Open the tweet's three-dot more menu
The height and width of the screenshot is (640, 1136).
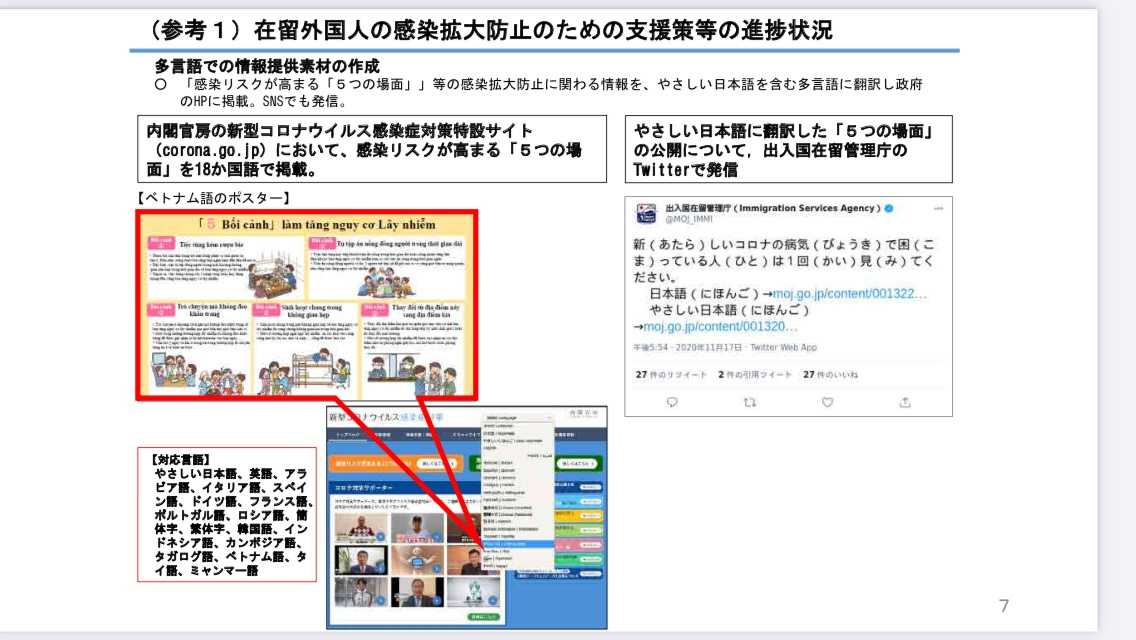[x=938, y=208]
